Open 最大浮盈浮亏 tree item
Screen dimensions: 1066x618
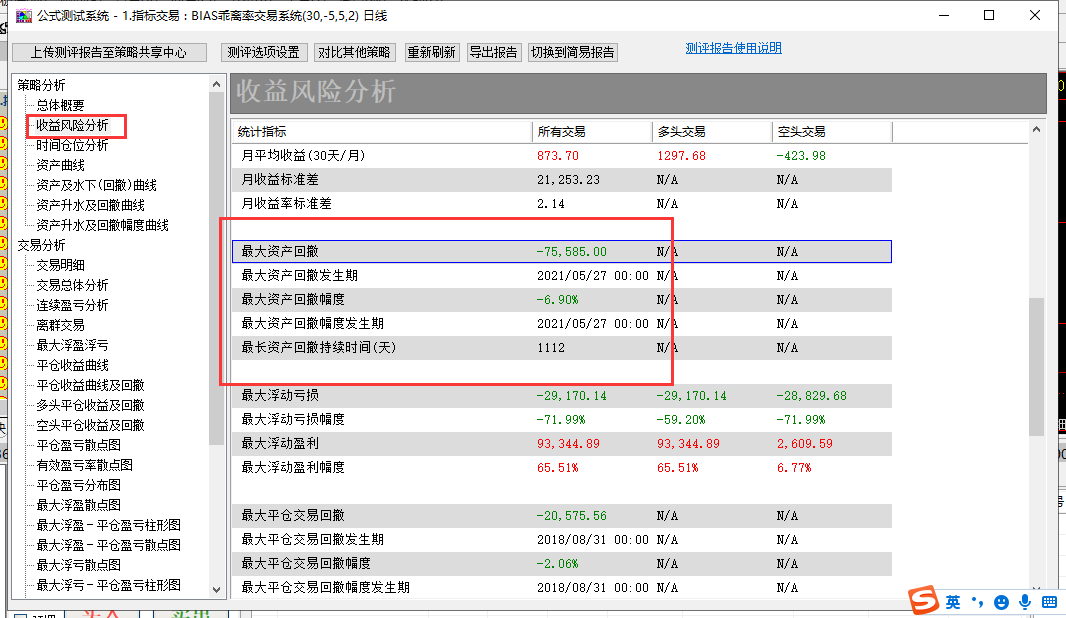[72, 345]
